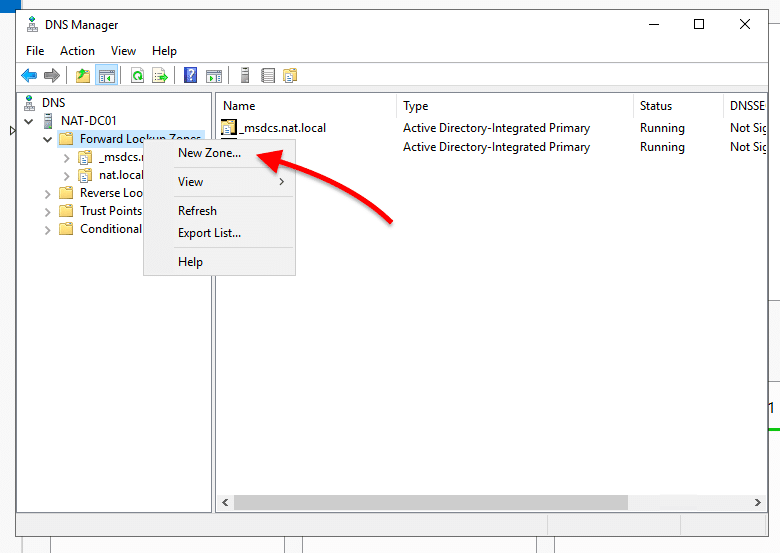Click the Trust Points folder icon
The height and width of the screenshot is (553, 780).
[67, 211]
